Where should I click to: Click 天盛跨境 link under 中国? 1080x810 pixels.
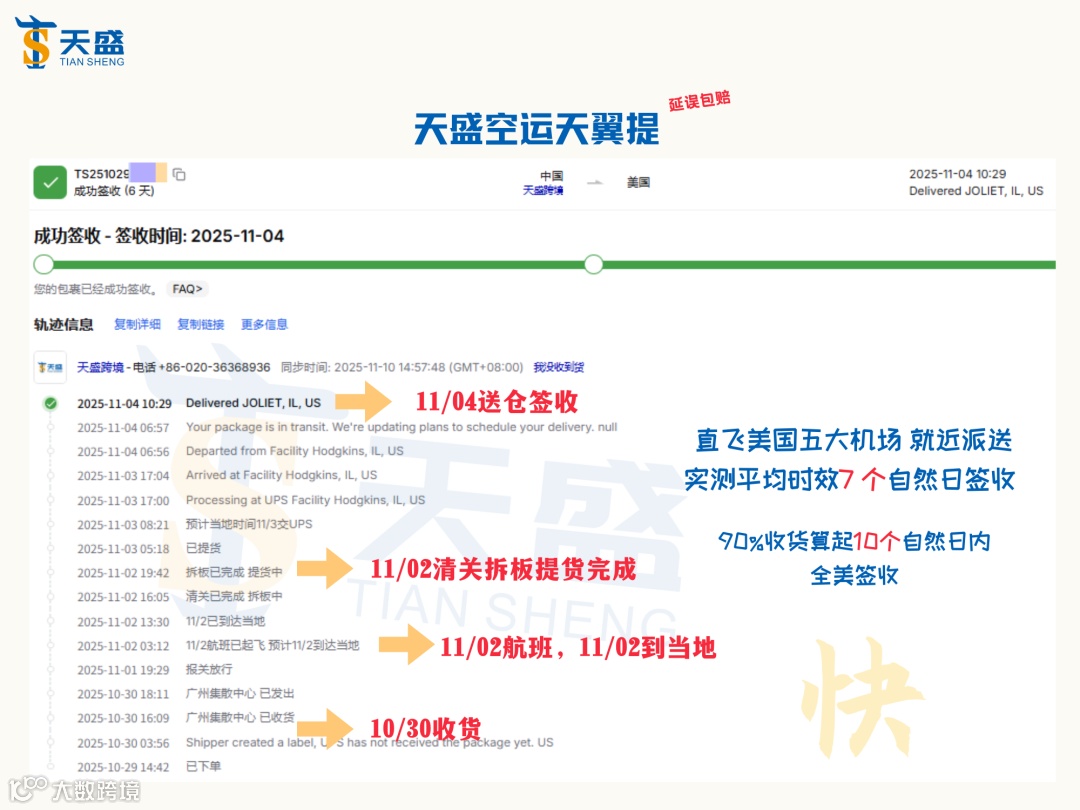[x=543, y=190]
